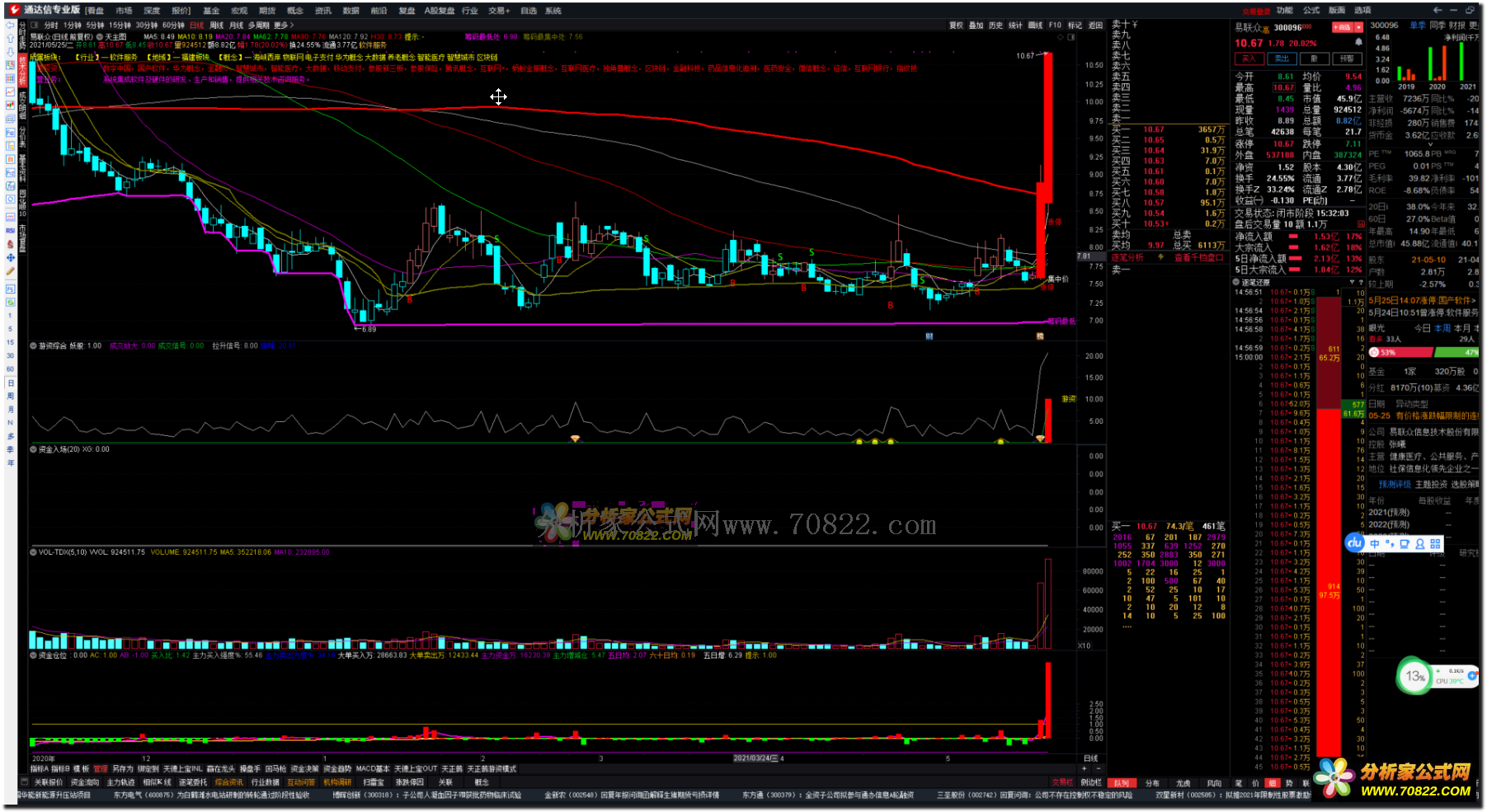Select the MACD基本 indicator tab
The width and height of the screenshot is (1487, 812).
point(373,769)
